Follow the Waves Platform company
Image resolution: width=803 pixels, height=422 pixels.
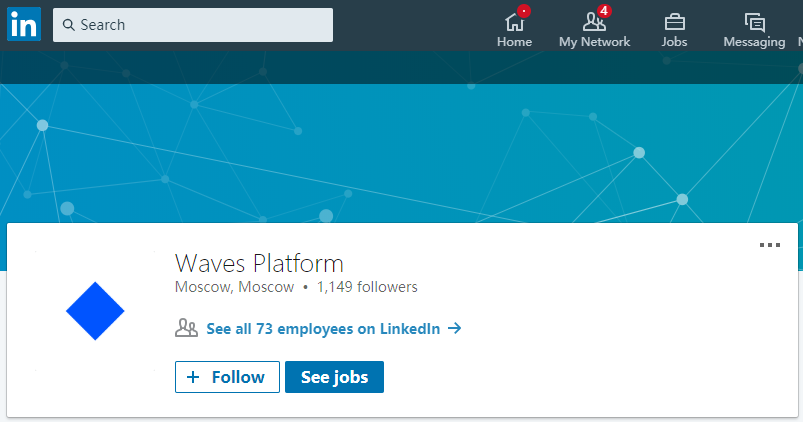[227, 377]
